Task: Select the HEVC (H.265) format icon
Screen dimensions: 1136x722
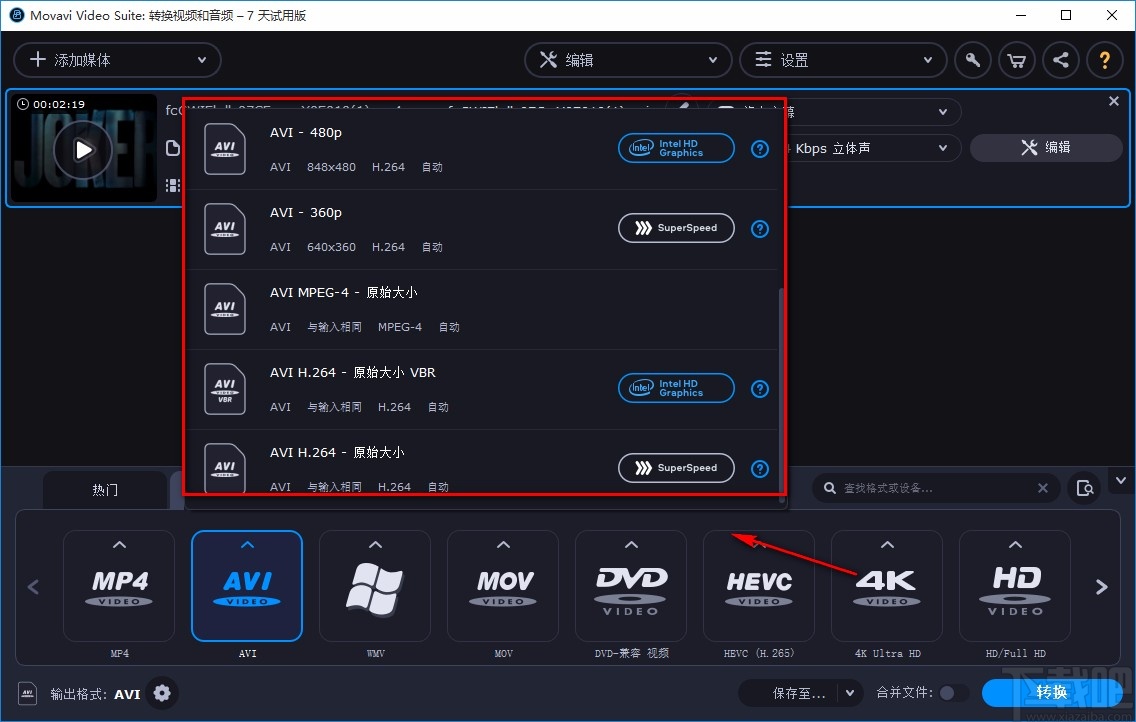Action: [758, 586]
